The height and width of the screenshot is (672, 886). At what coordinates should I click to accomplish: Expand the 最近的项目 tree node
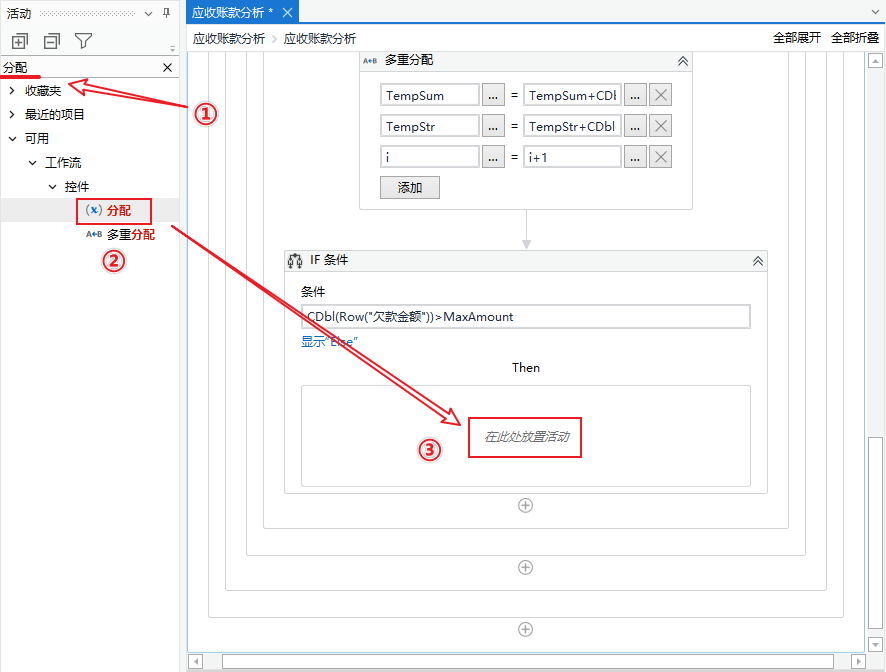click(x=12, y=115)
